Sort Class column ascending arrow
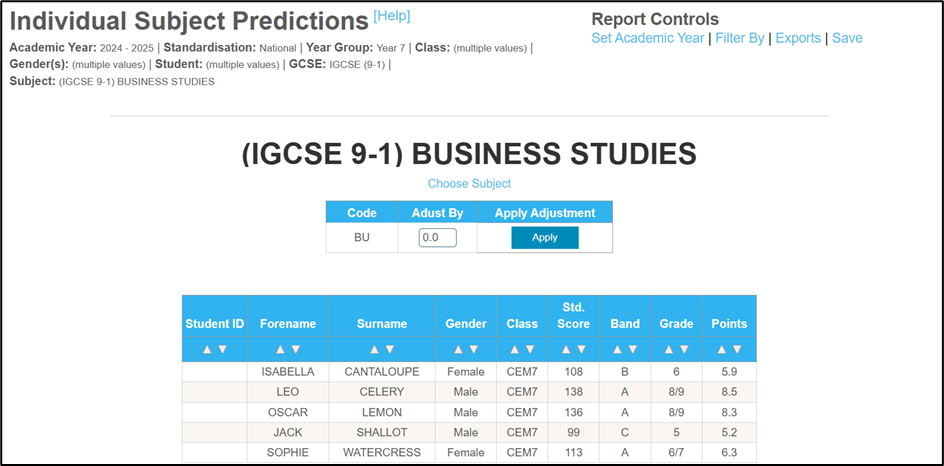The width and height of the screenshot is (944, 466). [x=514, y=349]
